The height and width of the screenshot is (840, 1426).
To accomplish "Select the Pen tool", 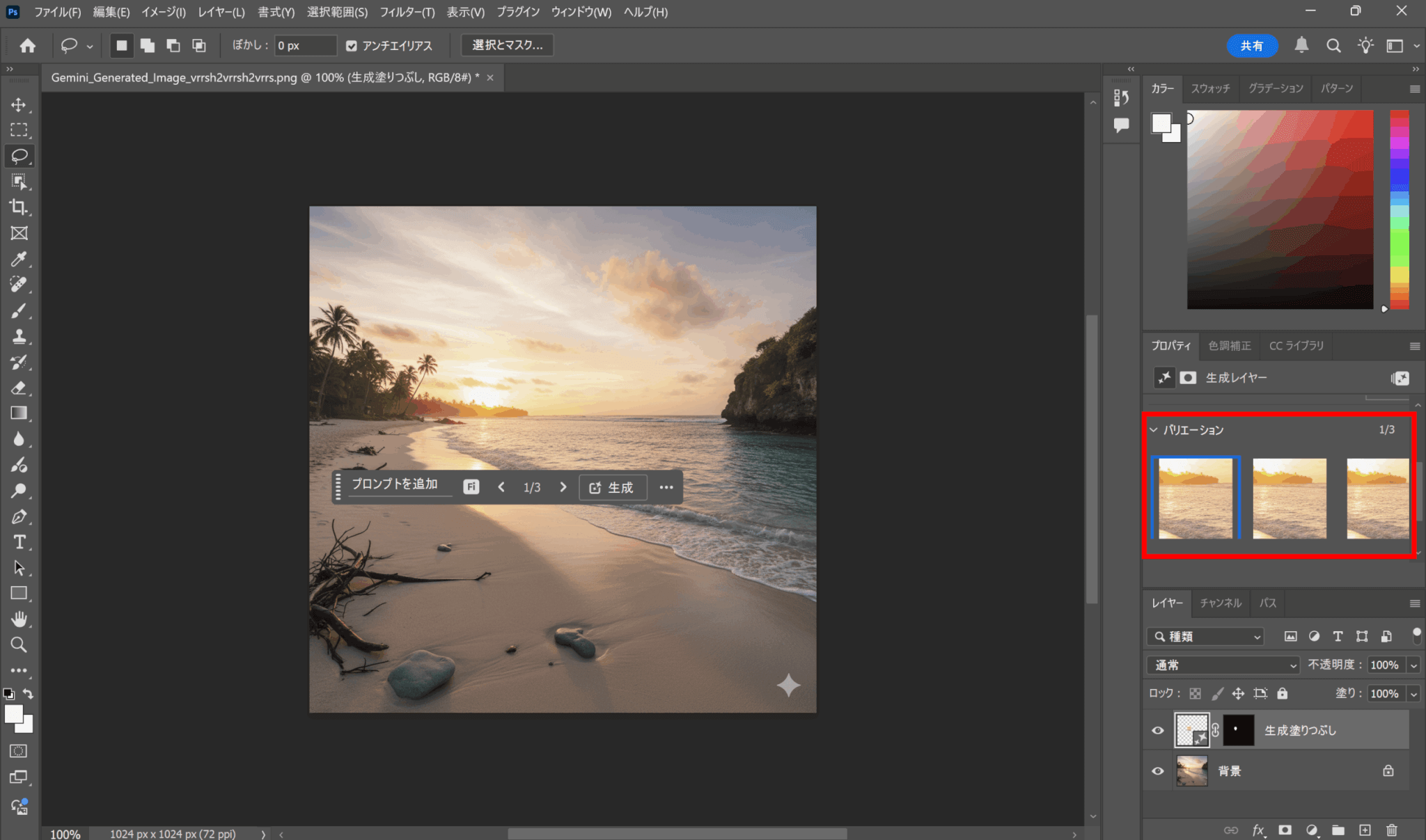I will click(19, 516).
